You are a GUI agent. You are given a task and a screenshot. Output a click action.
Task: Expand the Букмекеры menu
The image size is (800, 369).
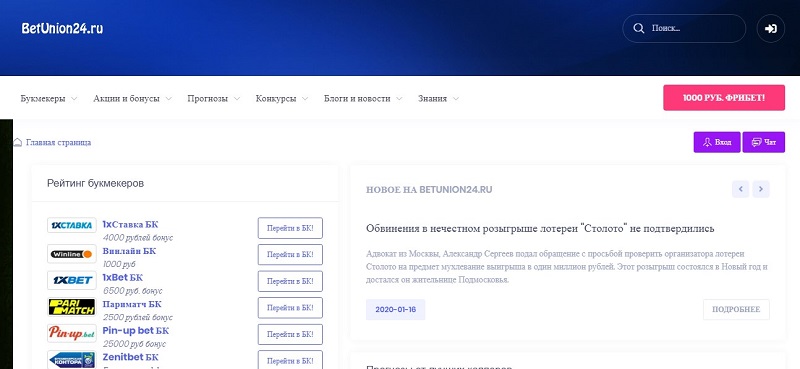tap(49, 99)
